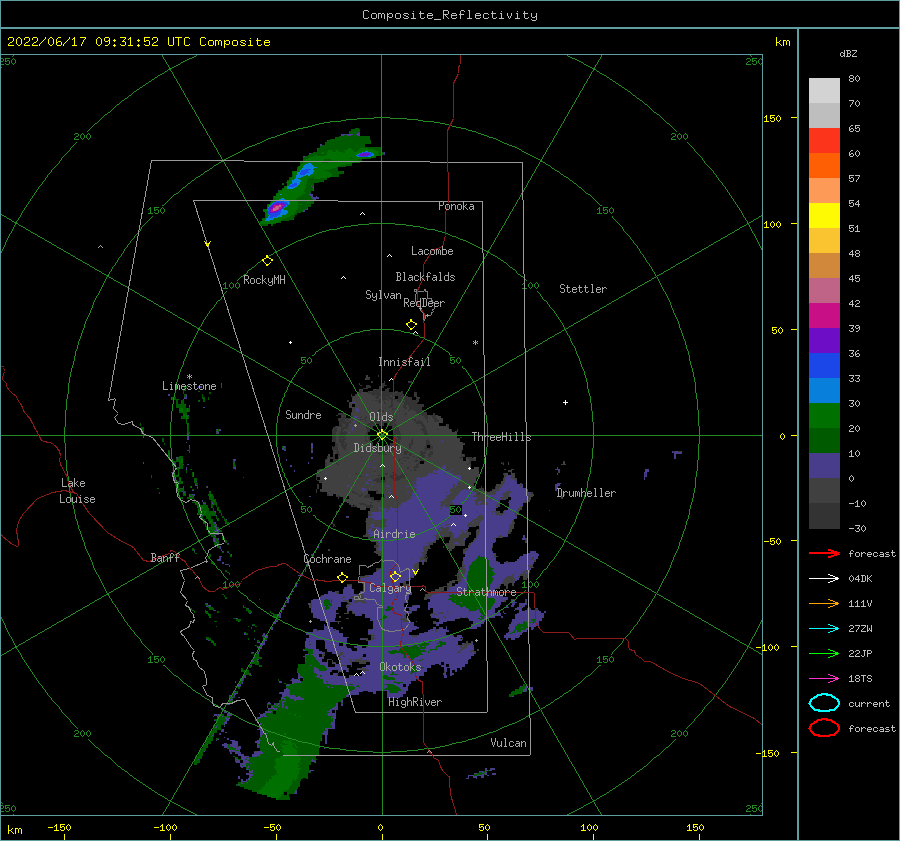Pick the cyan 27ZW arrow legend icon
The image size is (900, 841).
tap(824, 629)
